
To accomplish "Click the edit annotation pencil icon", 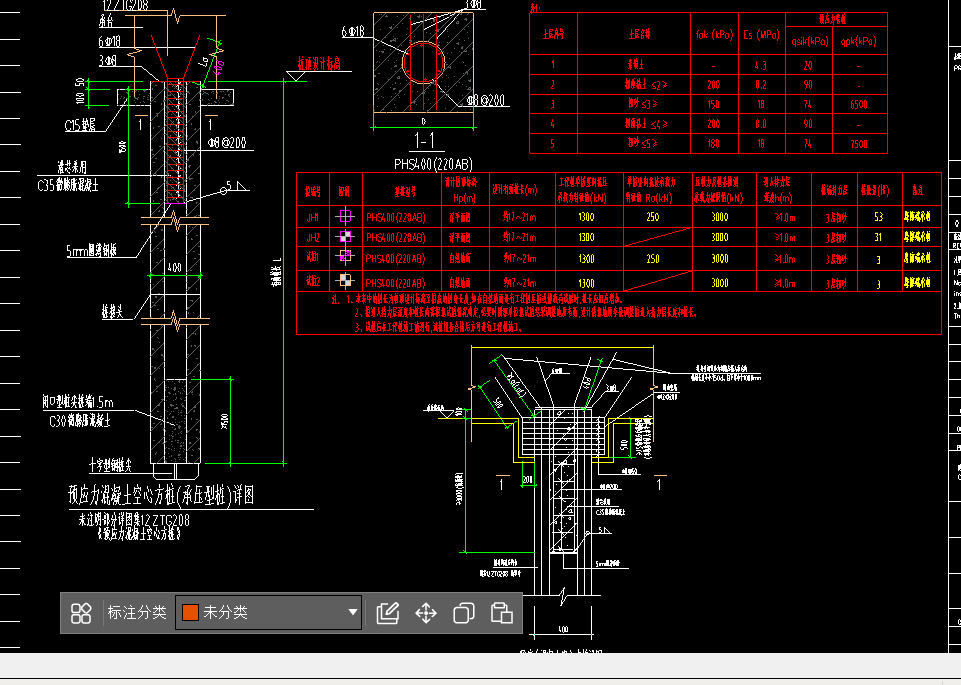I will click(387, 613).
